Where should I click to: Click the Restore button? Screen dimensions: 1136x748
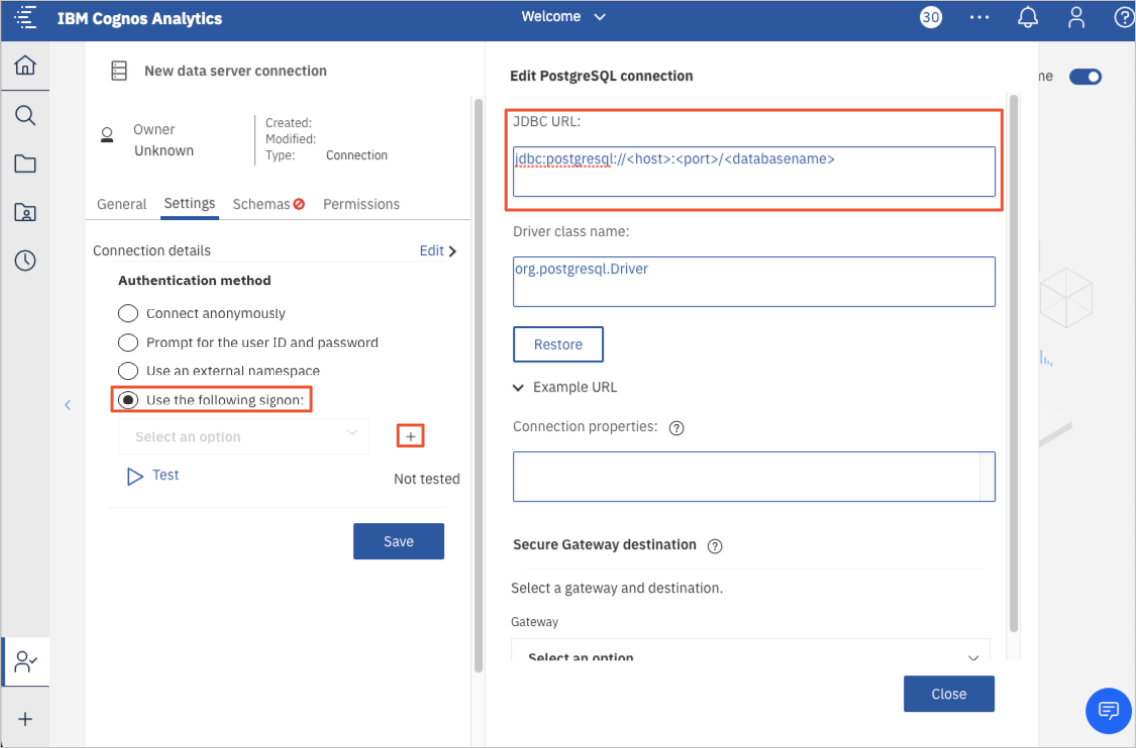tap(558, 344)
